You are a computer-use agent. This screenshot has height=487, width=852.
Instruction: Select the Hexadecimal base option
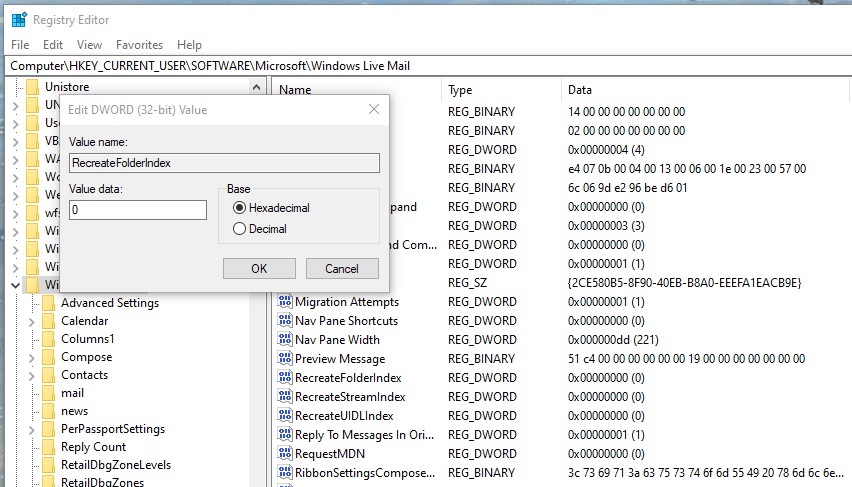point(239,208)
